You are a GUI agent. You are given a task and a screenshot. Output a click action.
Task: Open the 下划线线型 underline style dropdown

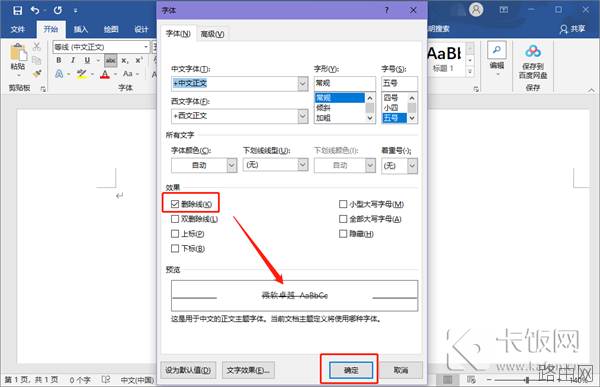[x=303, y=165]
